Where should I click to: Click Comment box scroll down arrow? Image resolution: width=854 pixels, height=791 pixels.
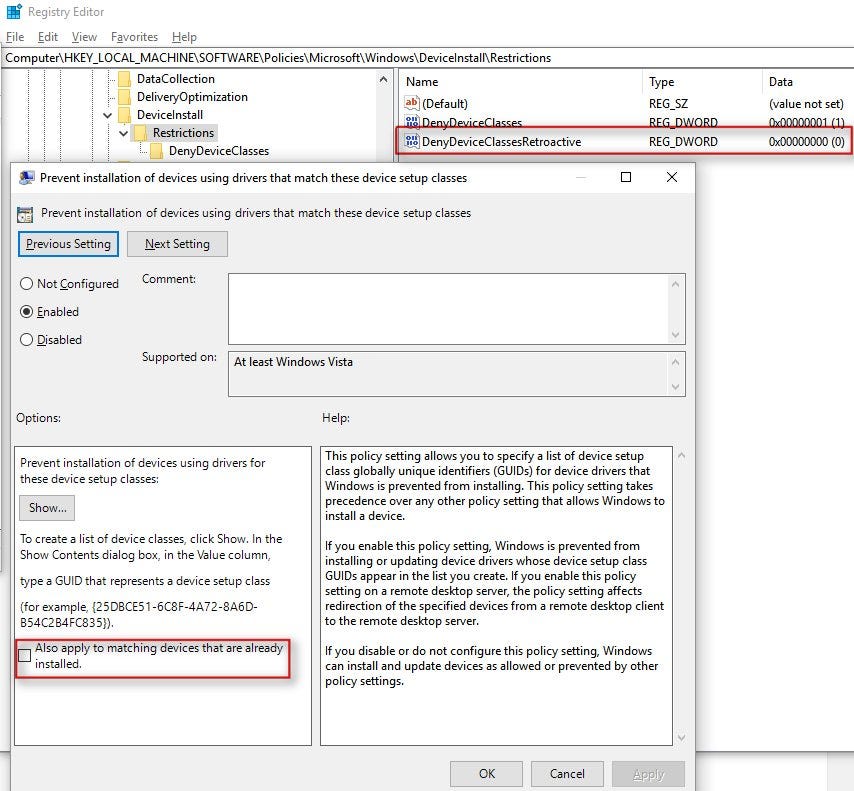pyautogui.click(x=675, y=334)
